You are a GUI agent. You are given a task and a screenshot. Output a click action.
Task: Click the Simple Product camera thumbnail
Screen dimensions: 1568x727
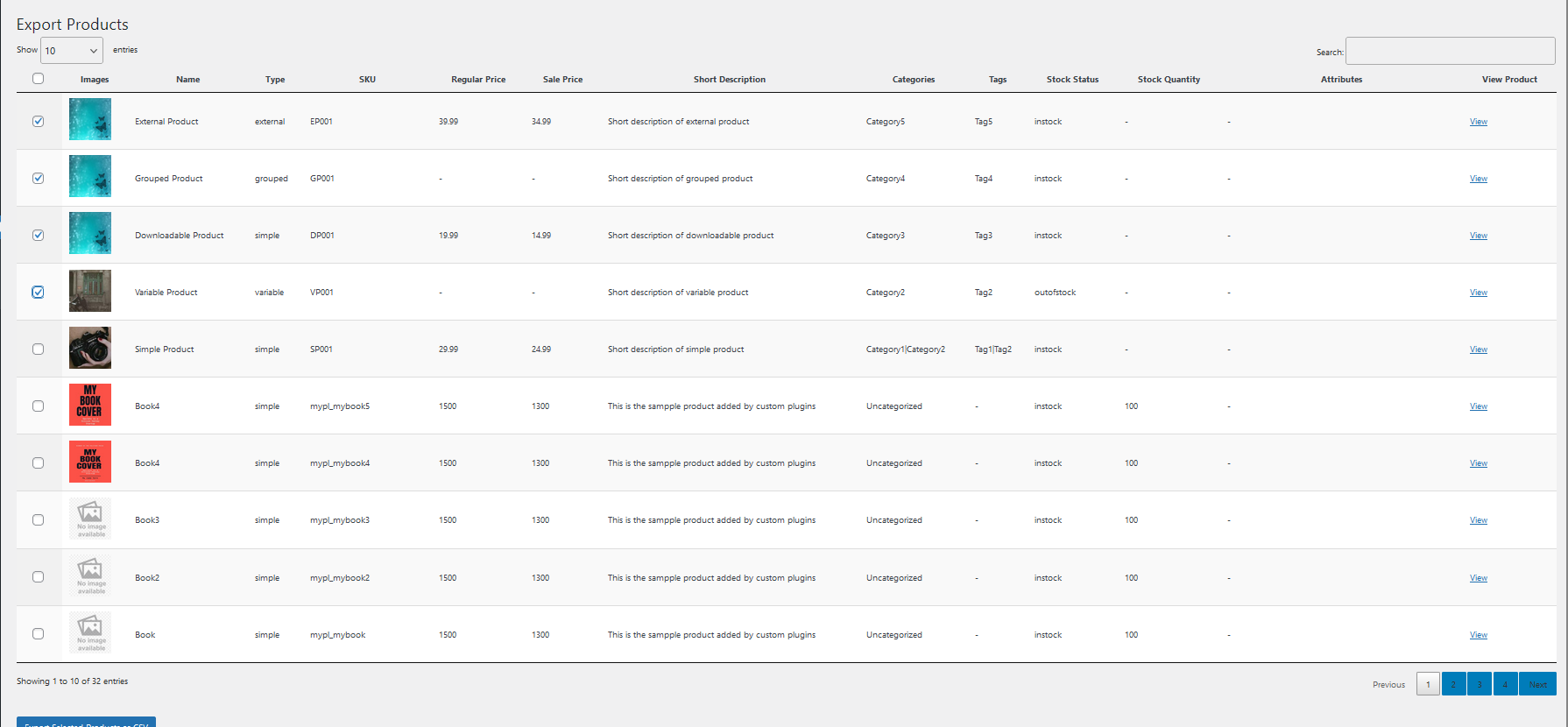pyautogui.click(x=90, y=348)
